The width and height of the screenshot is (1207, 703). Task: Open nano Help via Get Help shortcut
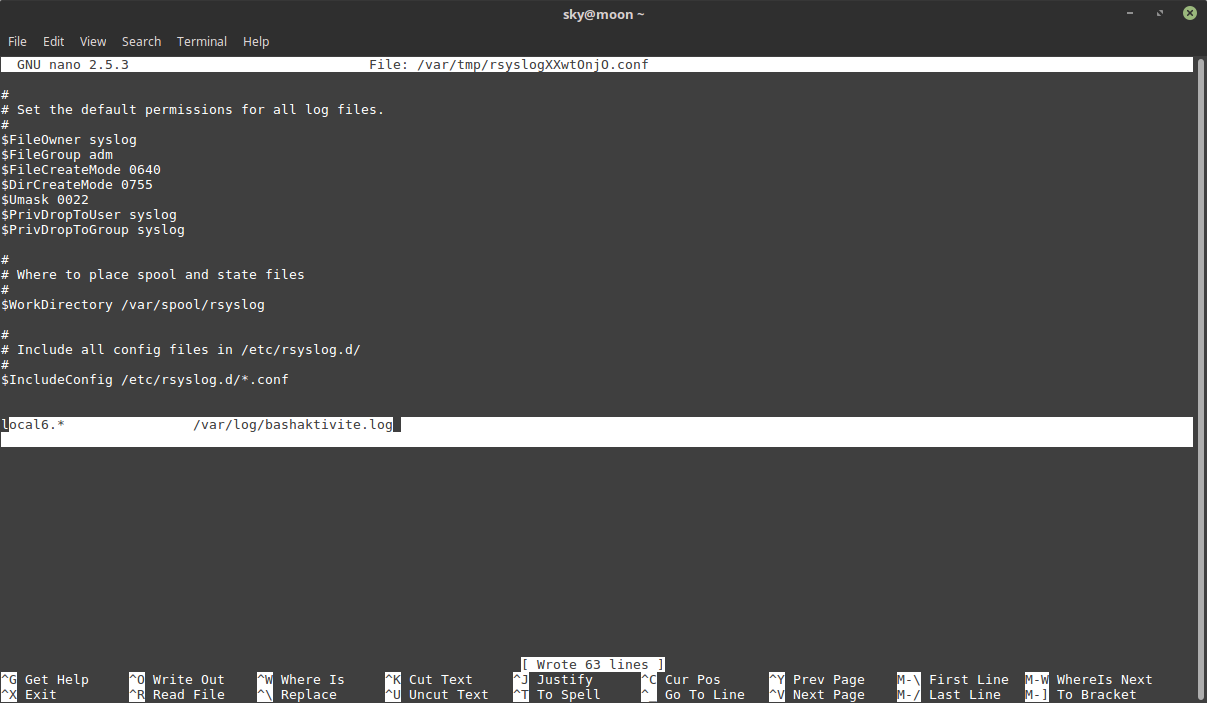pyautogui.click(x=48, y=679)
